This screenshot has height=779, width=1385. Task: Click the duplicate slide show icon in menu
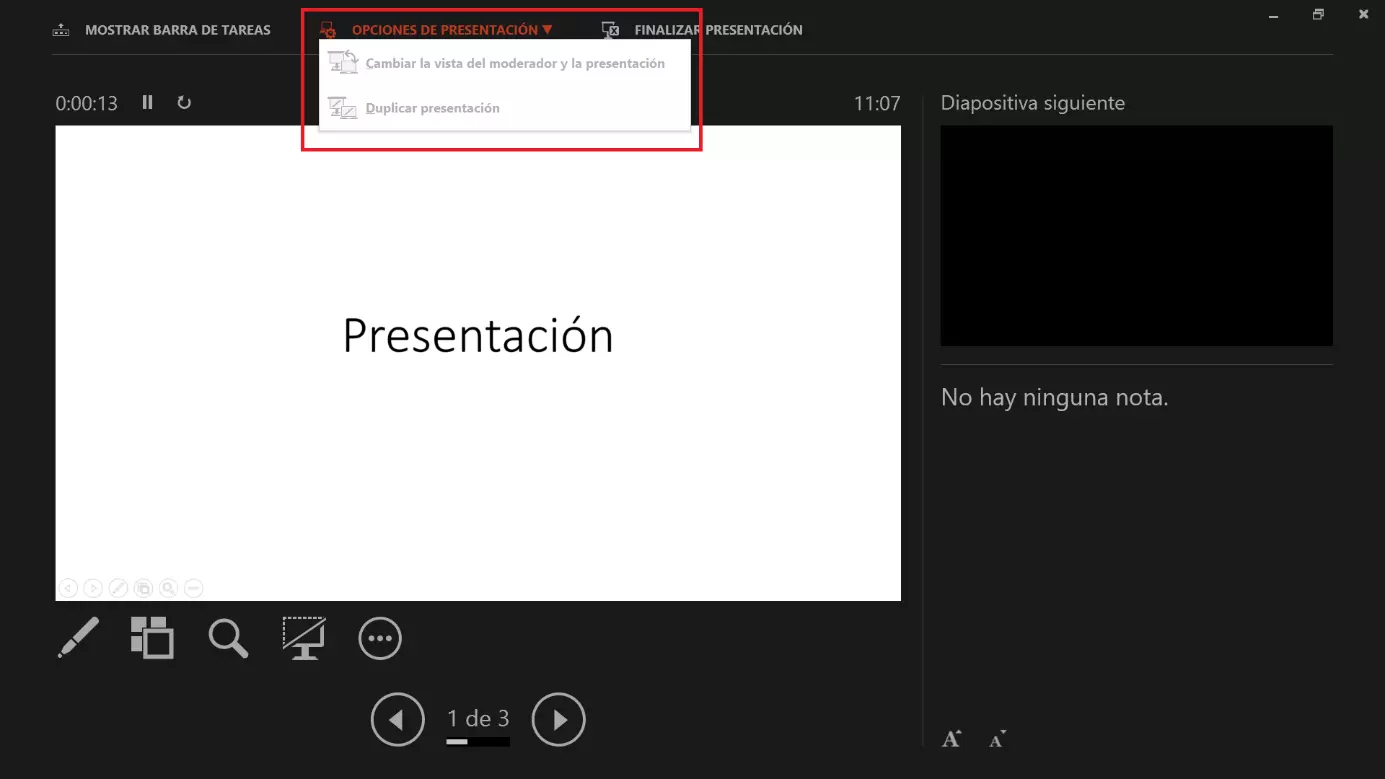pos(343,107)
